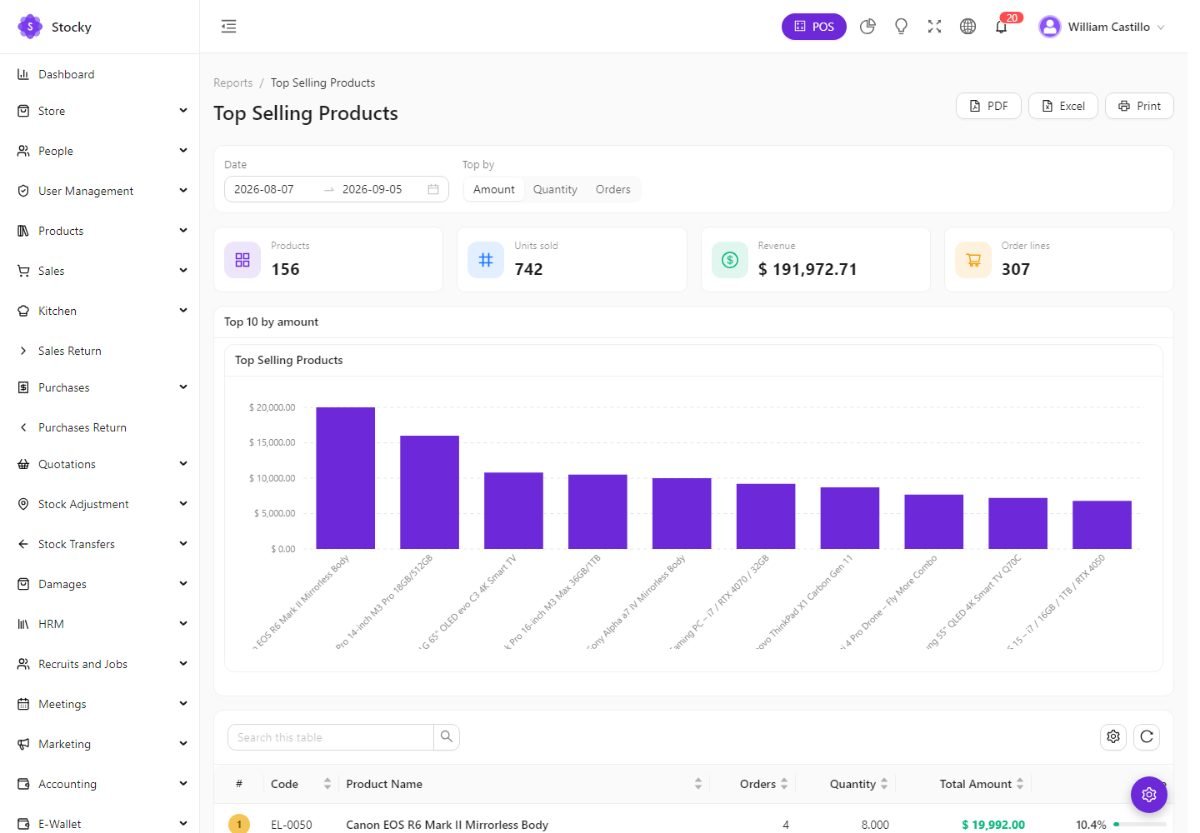Switch Top by to Orders
The height and width of the screenshot is (833, 1200).
click(x=613, y=189)
